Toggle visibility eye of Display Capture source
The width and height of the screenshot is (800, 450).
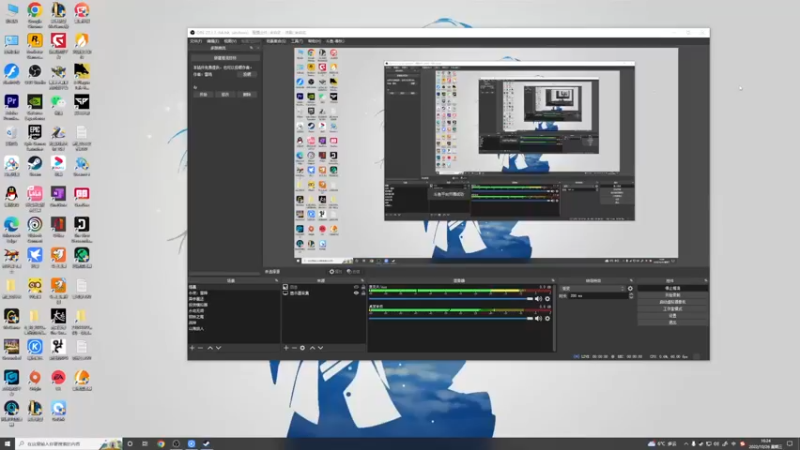[356, 293]
